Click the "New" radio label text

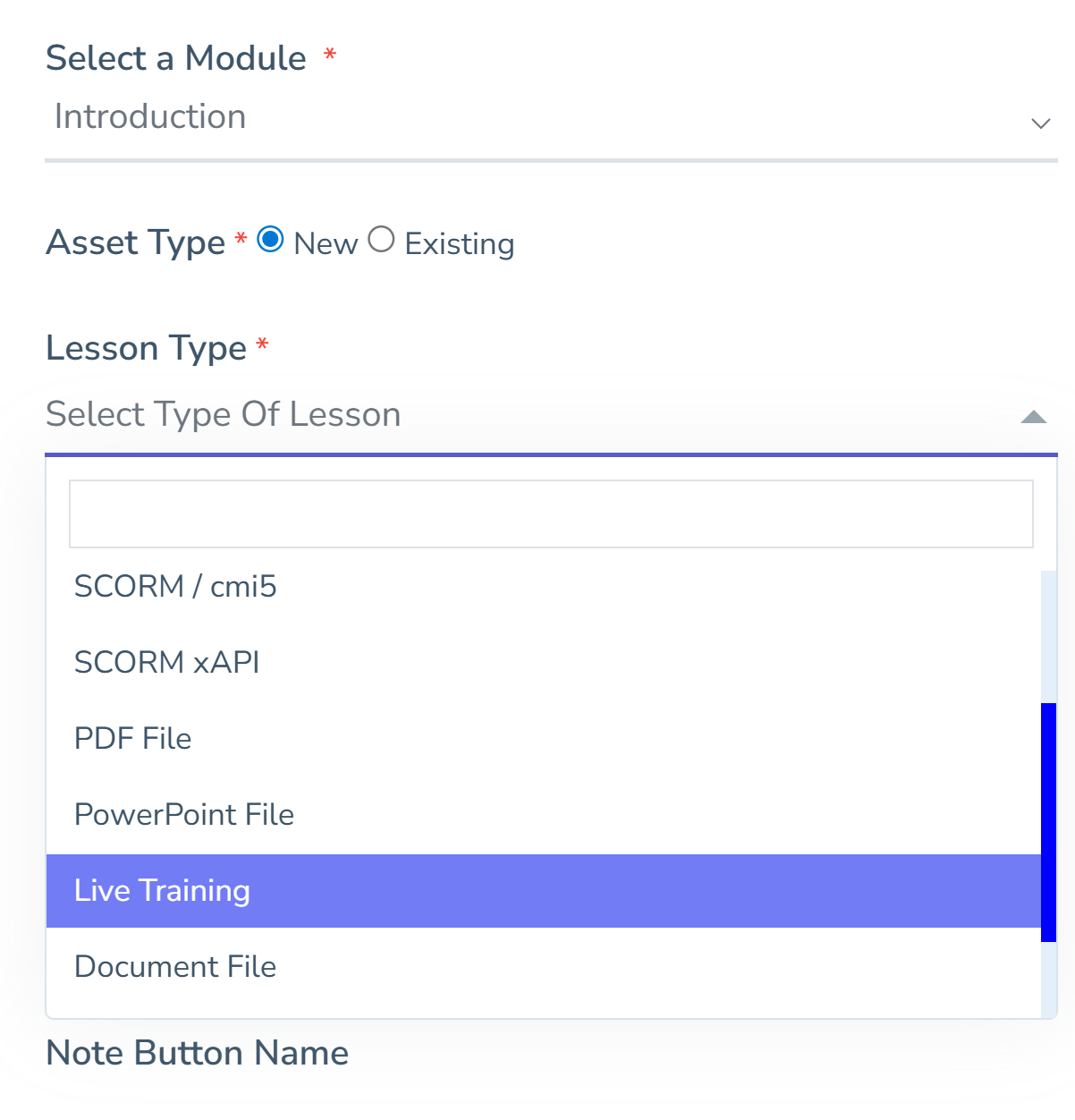pos(326,243)
